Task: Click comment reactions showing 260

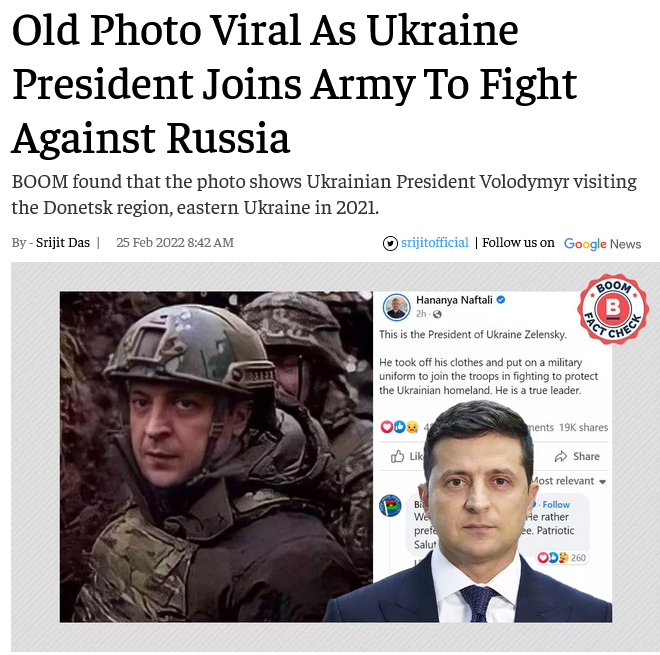Action: [x=562, y=557]
